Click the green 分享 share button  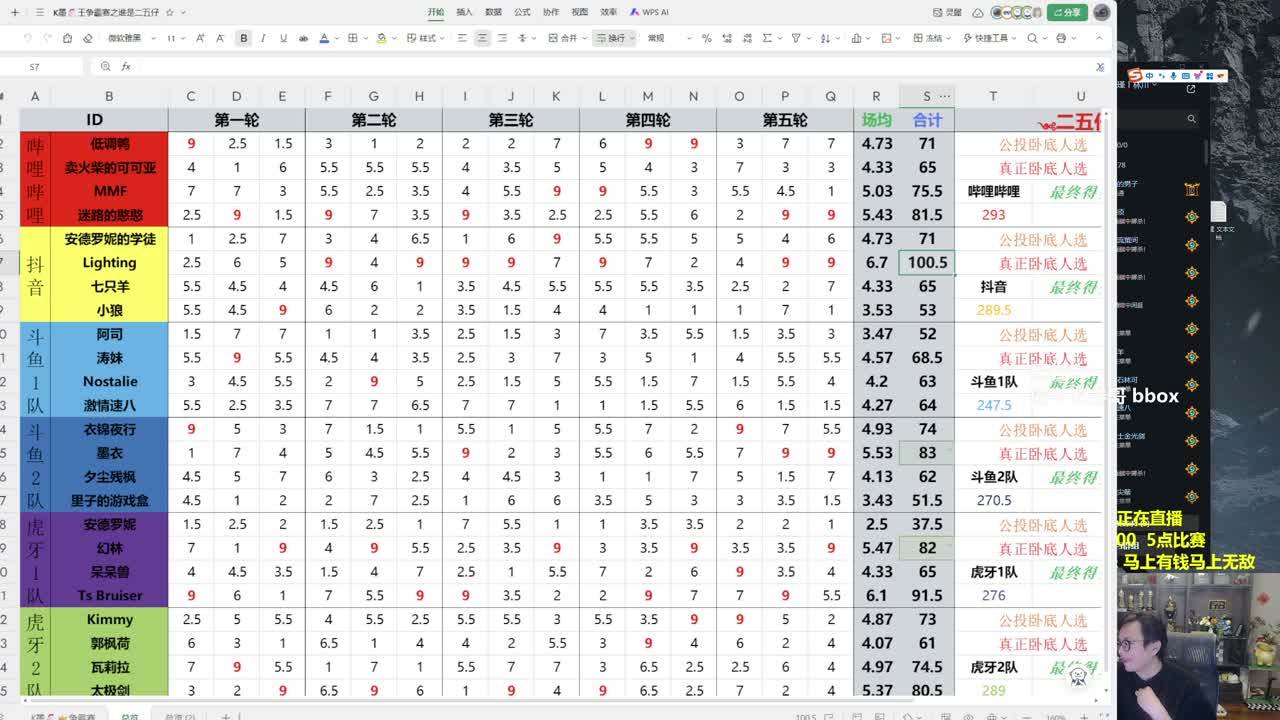click(x=1067, y=12)
